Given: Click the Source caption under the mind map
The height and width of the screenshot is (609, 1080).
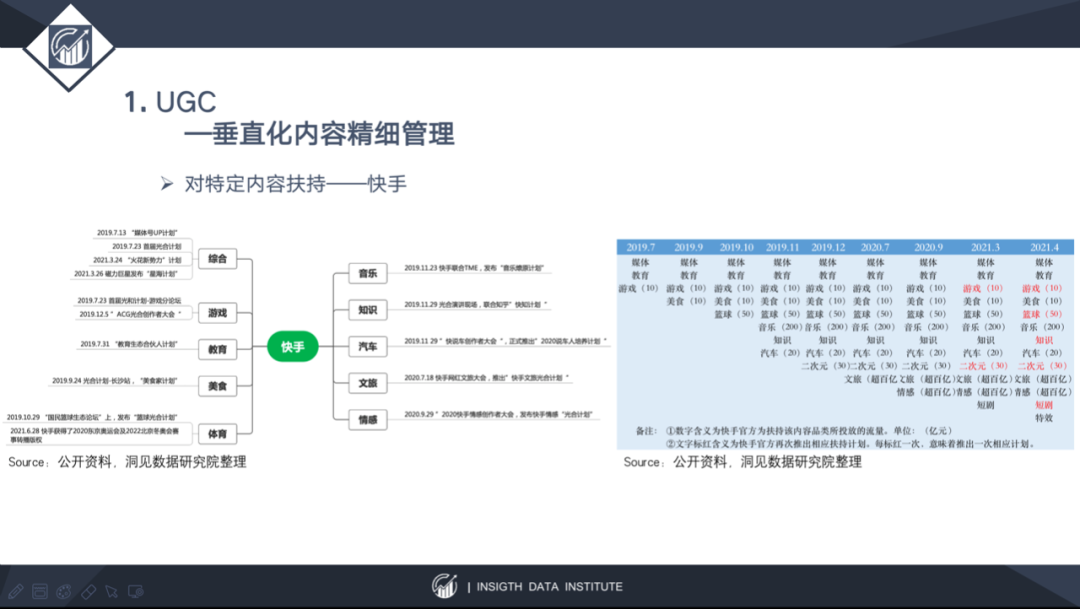Looking at the screenshot, I should 127,462.
